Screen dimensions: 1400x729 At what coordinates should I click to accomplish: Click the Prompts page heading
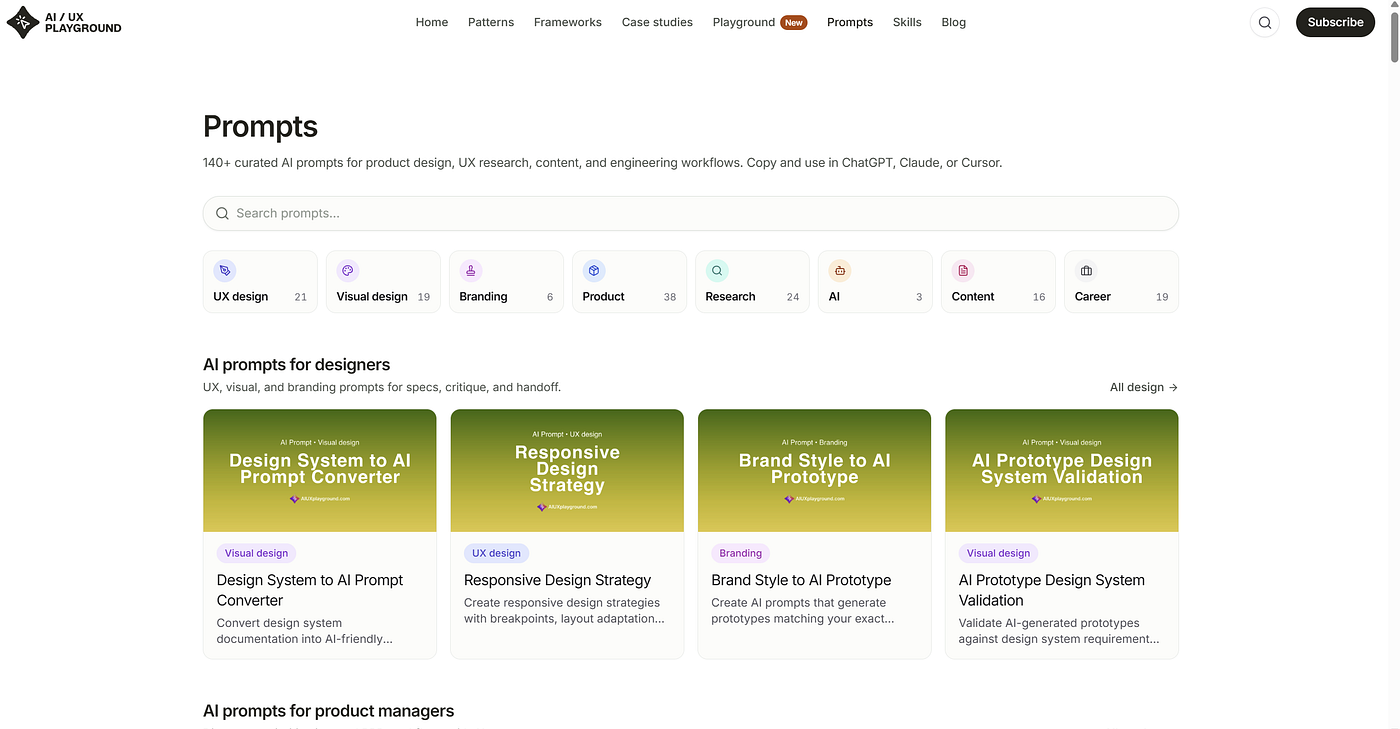point(260,126)
